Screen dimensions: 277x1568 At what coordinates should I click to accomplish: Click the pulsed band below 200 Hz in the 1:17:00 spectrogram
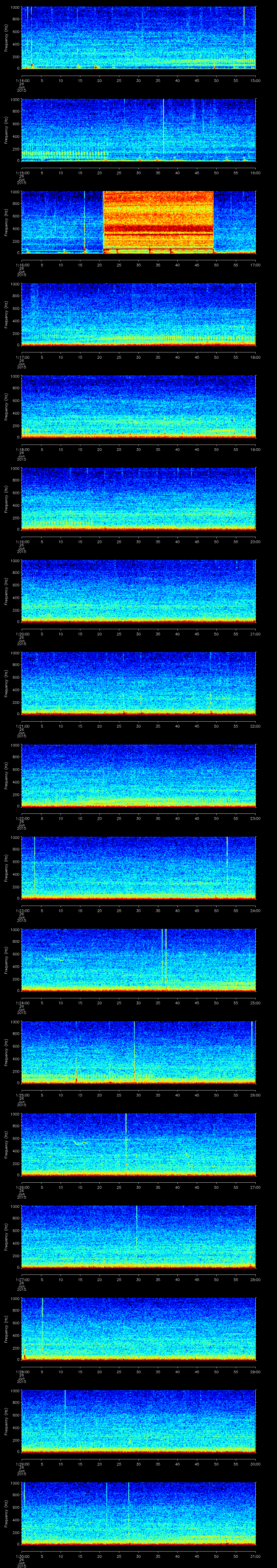[177, 337]
